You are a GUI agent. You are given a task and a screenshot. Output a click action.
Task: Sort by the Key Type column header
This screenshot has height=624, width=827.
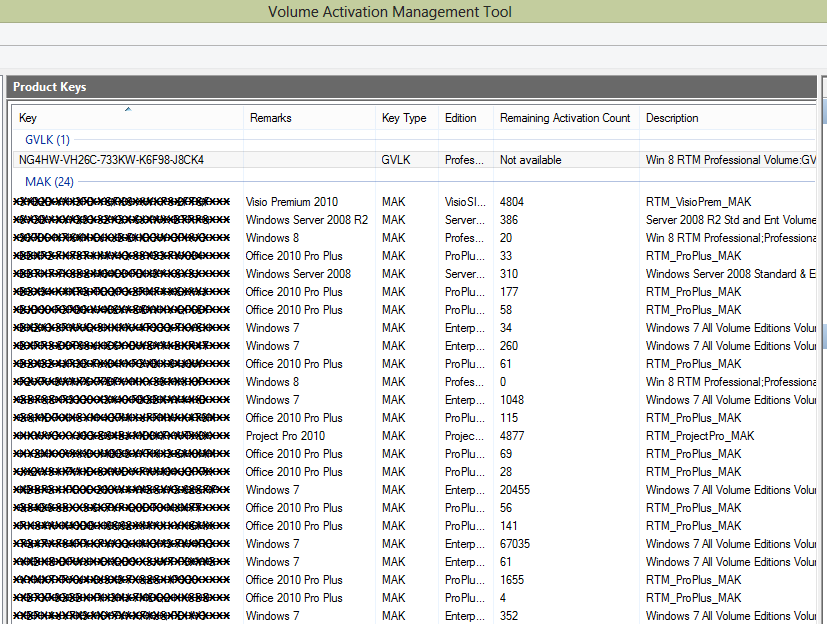point(407,118)
